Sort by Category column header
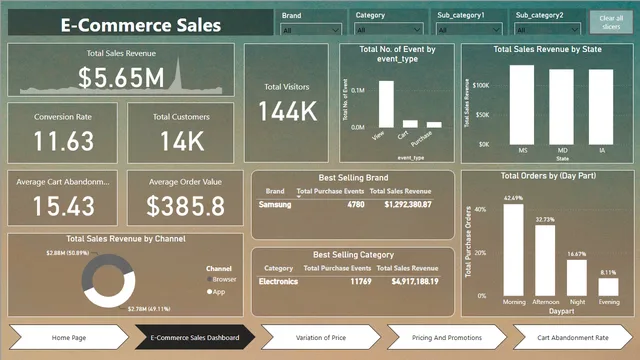The width and height of the screenshot is (640, 360). pos(278,268)
